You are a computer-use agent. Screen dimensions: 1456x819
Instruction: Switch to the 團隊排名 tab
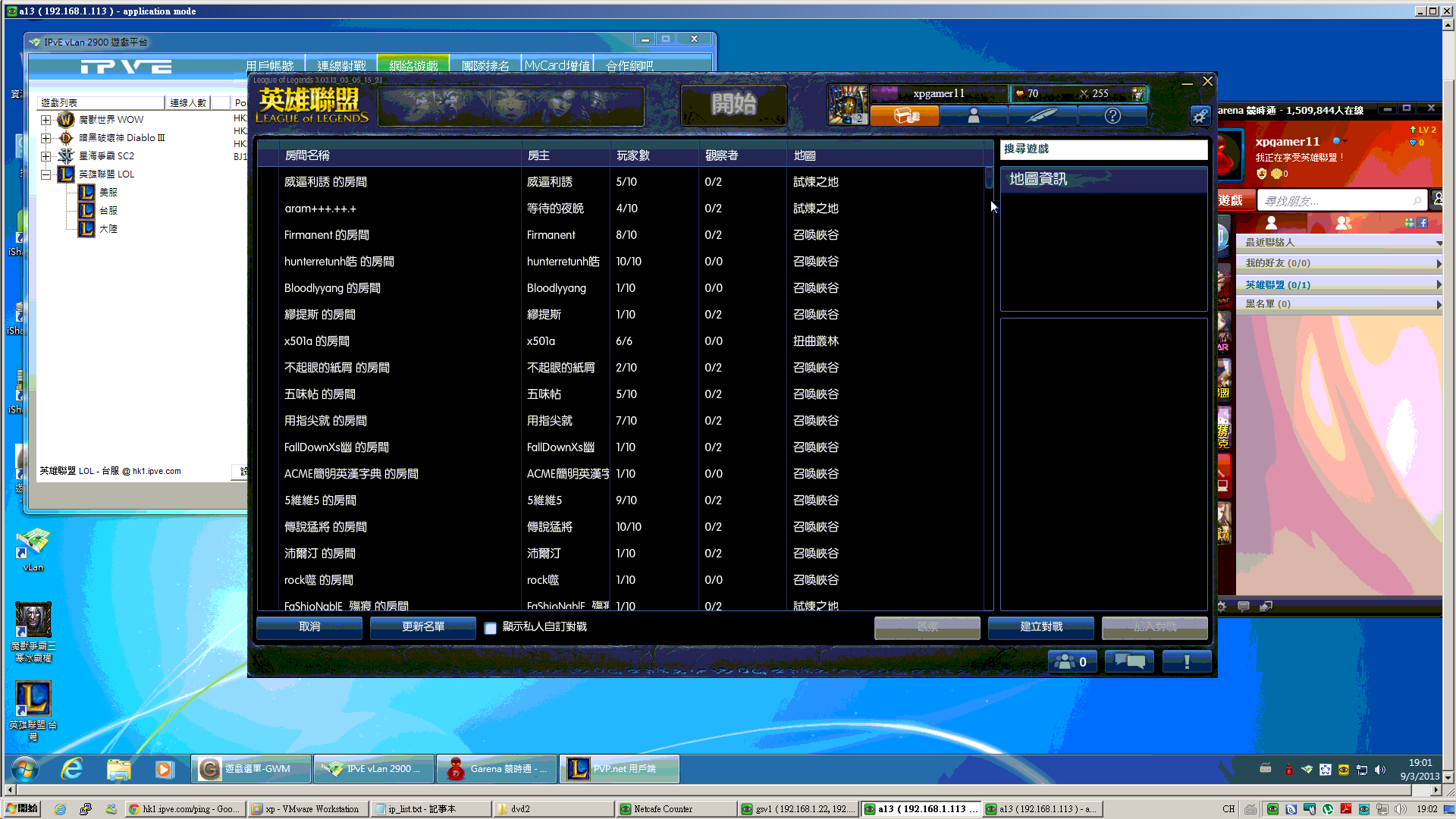pyautogui.click(x=485, y=66)
